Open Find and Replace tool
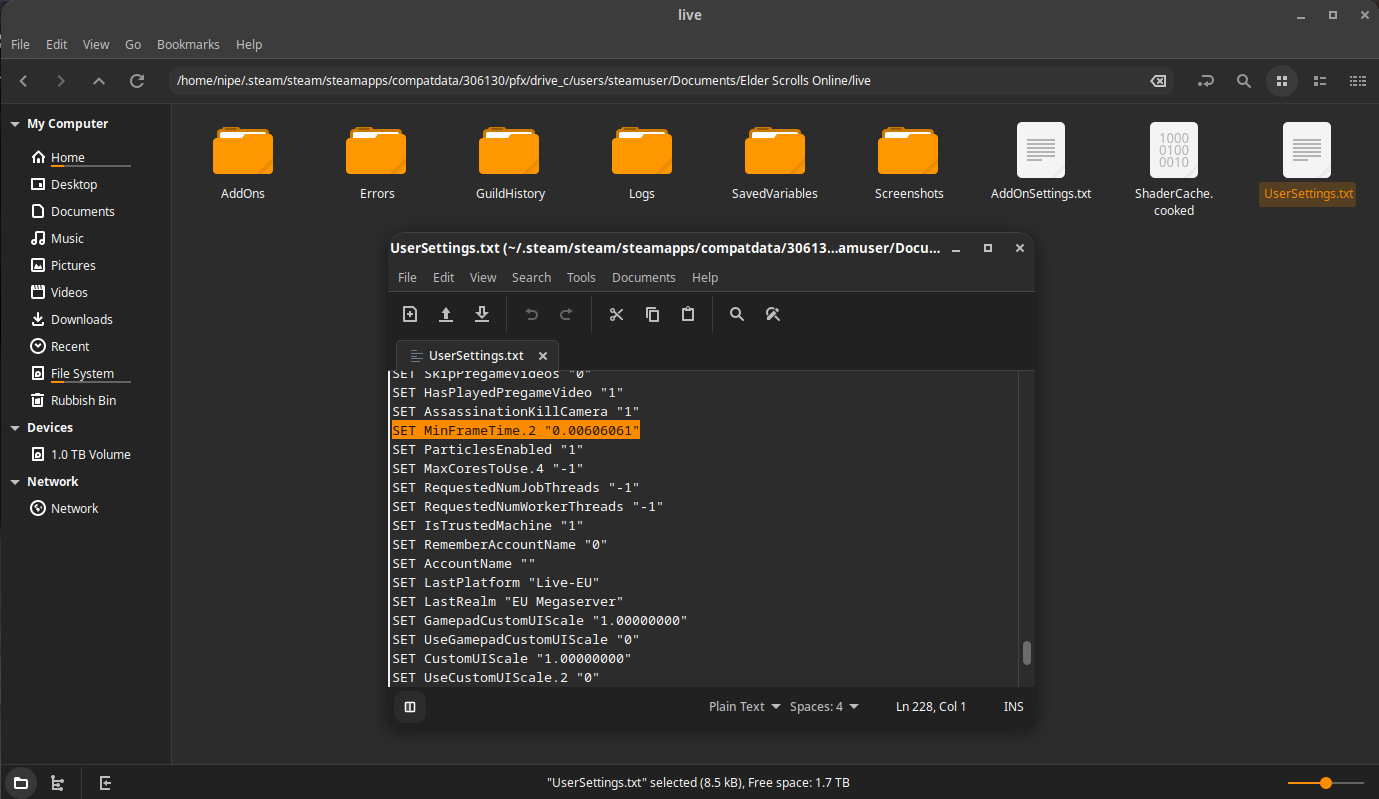 (772, 314)
